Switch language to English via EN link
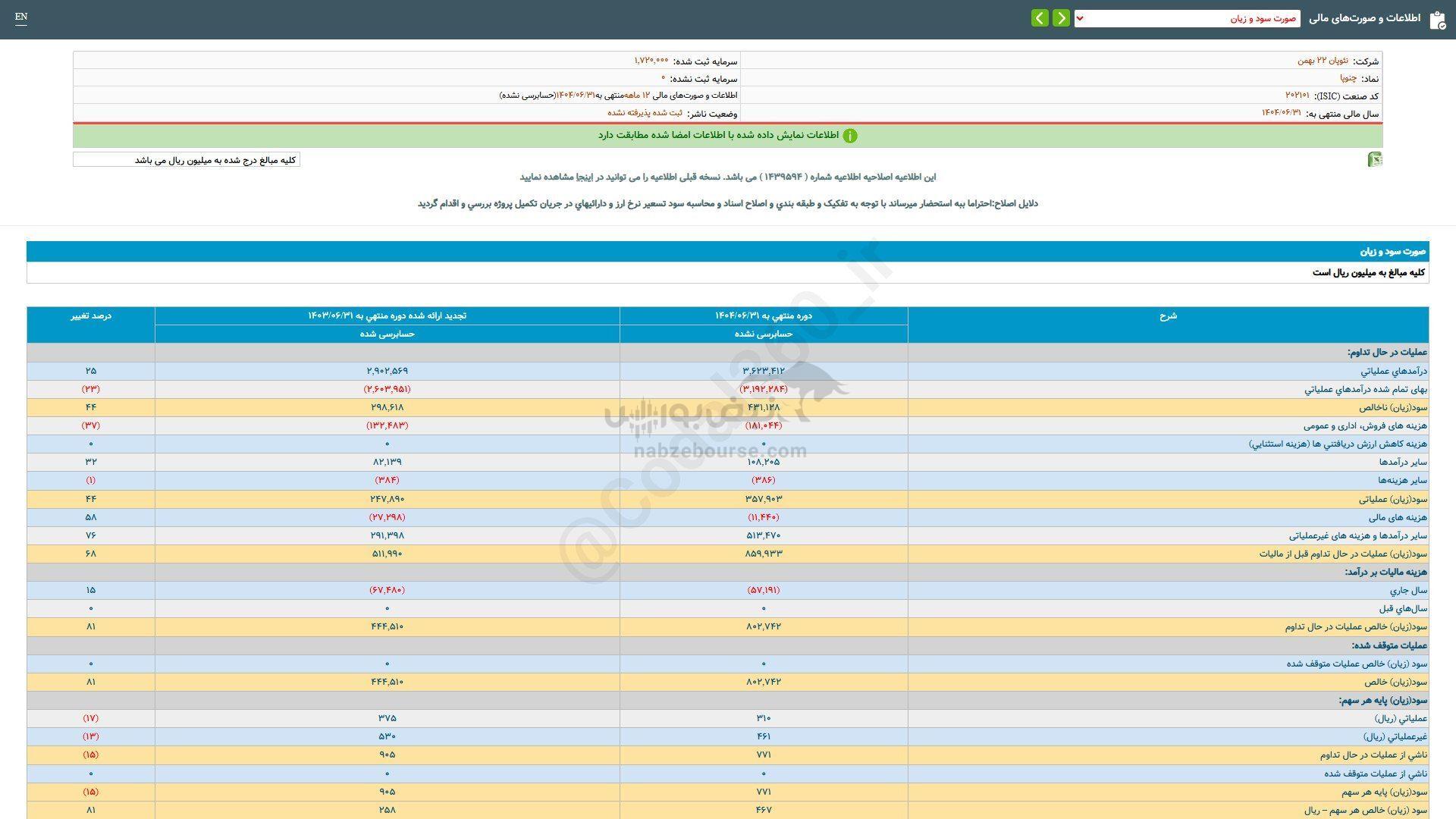The width and height of the screenshot is (1456, 819). pyautogui.click(x=20, y=17)
